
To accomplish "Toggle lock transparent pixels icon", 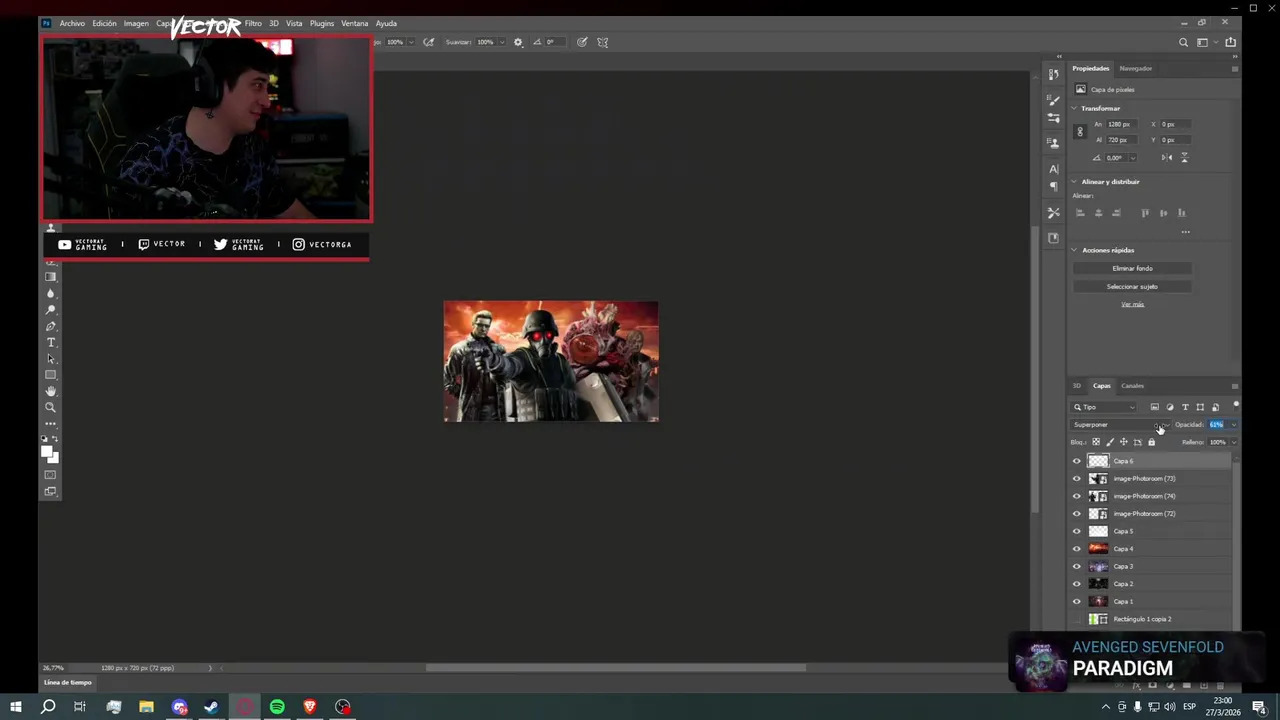I will point(1096,442).
